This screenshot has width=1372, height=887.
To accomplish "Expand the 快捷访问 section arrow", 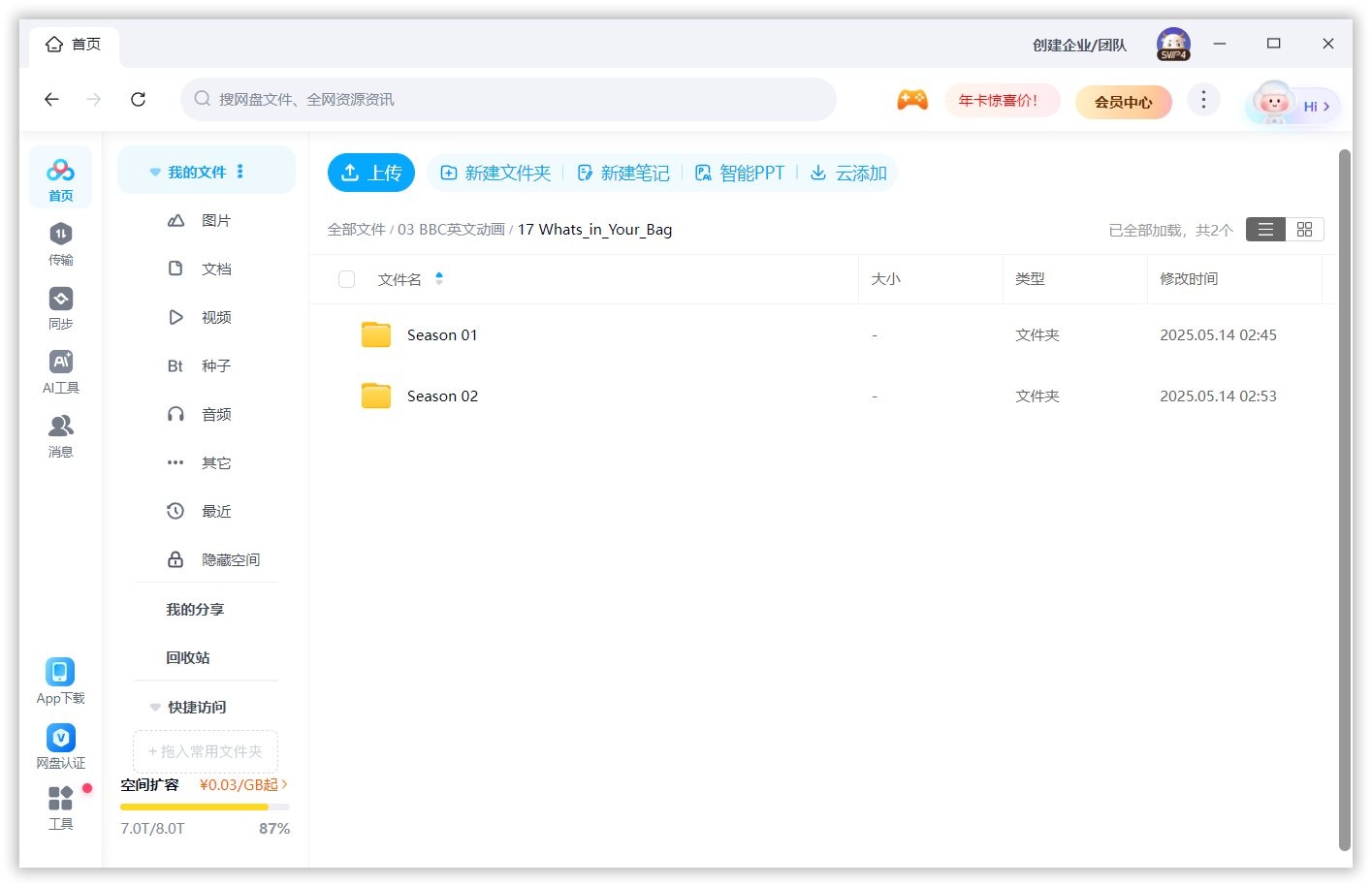I will point(155,708).
